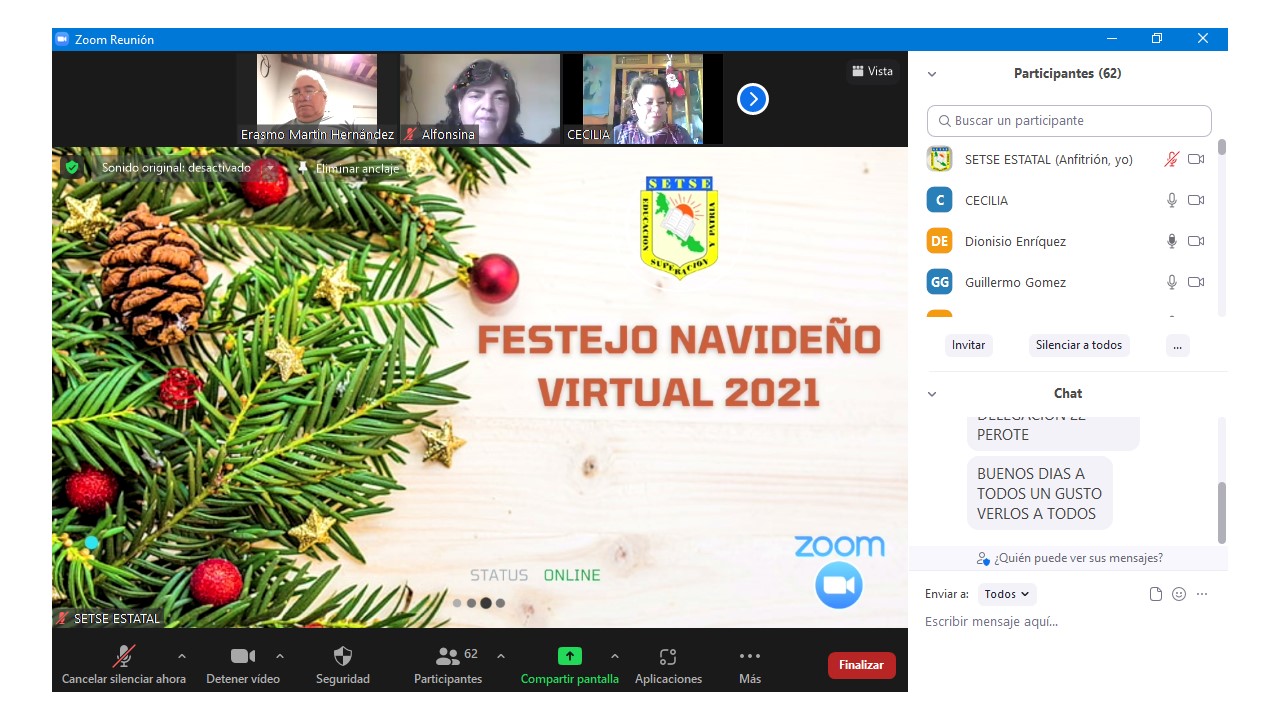1280x720 pixels.
Task: Click green encryption shield icon
Action: (72, 167)
